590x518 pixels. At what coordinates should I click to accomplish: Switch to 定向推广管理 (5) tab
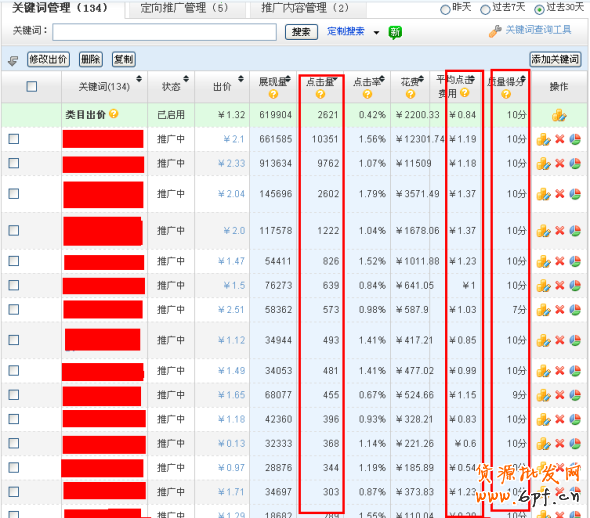185,8
